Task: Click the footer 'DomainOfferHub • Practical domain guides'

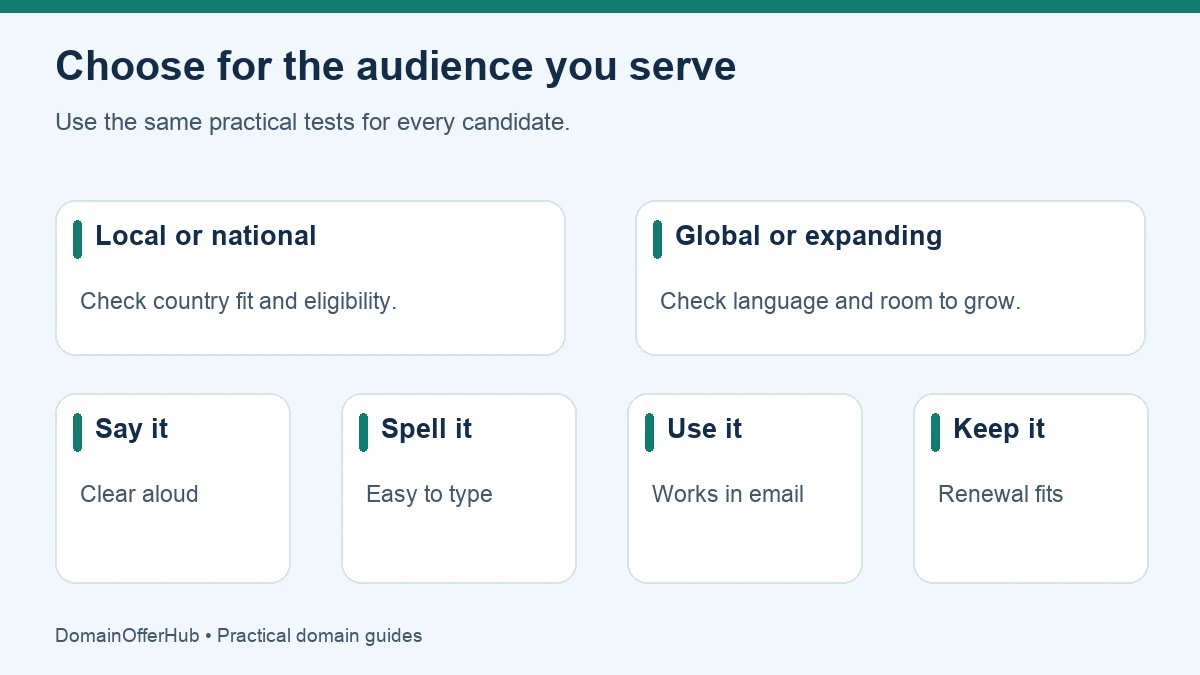Action: (239, 636)
